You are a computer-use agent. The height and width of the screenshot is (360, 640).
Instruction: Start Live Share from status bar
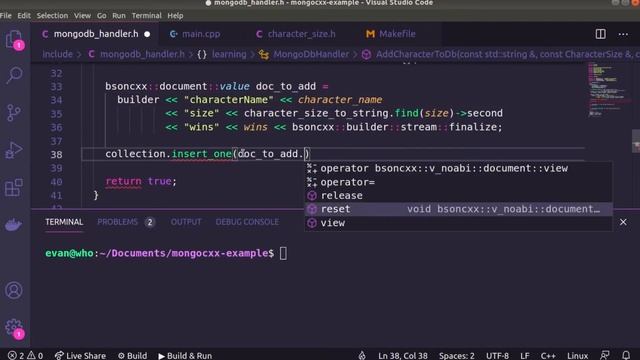80,356
